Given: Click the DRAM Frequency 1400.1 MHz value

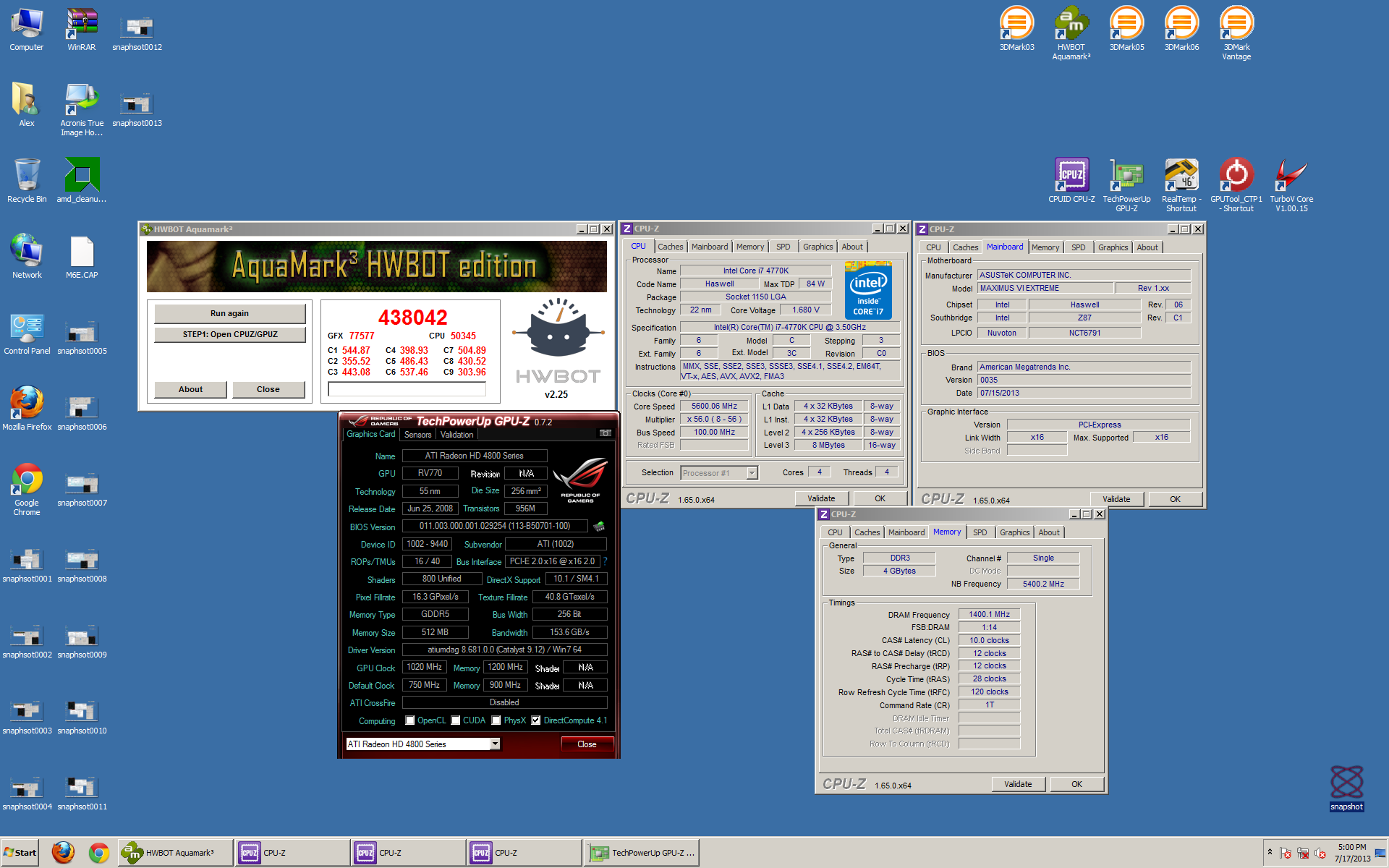Looking at the screenshot, I should [x=989, y=615].
